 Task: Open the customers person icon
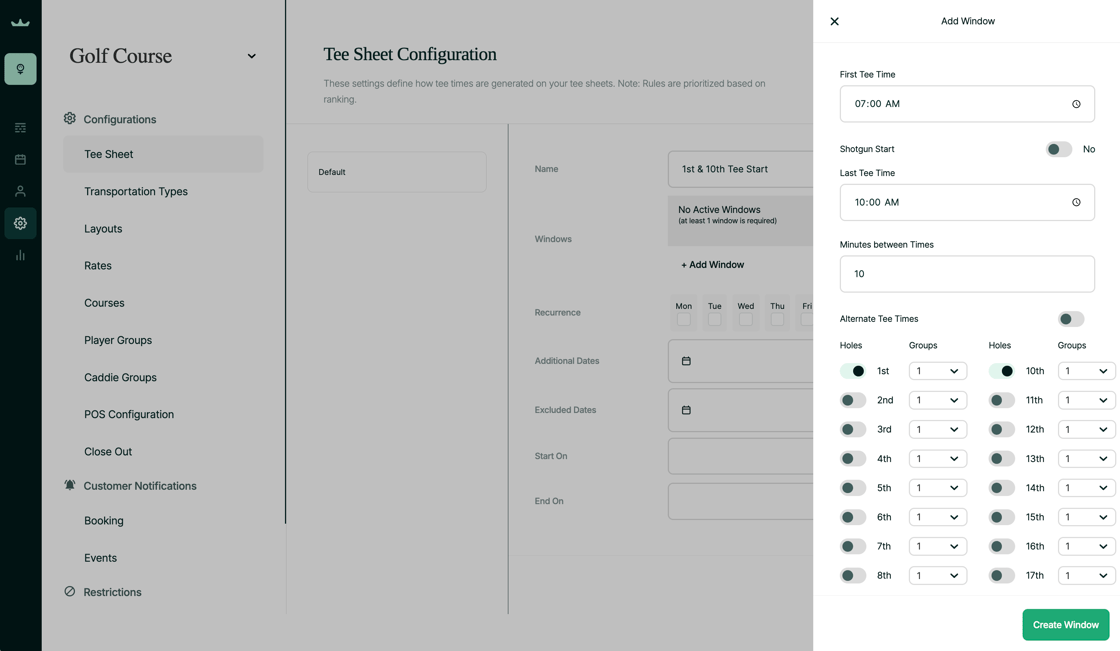click(x=20, y=191)
